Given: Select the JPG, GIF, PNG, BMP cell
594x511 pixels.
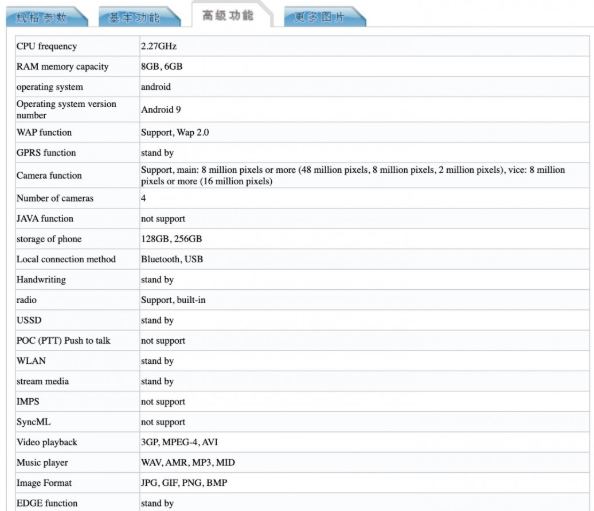Looking at the screenshot, I should (364, 483).
